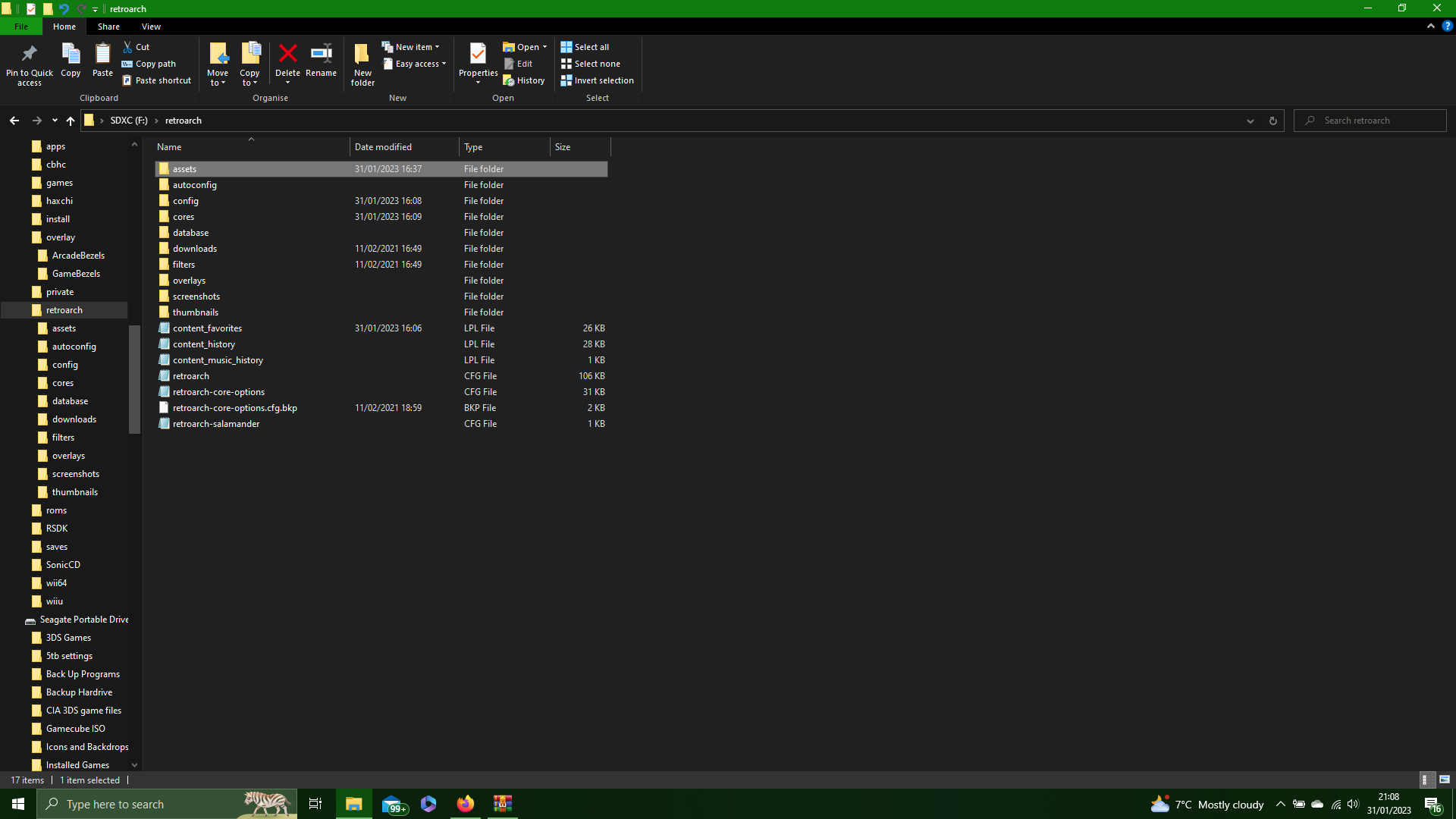This screenshot has width=1456, height=819.
Task: Open volume control in system tray
Action: 1354,805
